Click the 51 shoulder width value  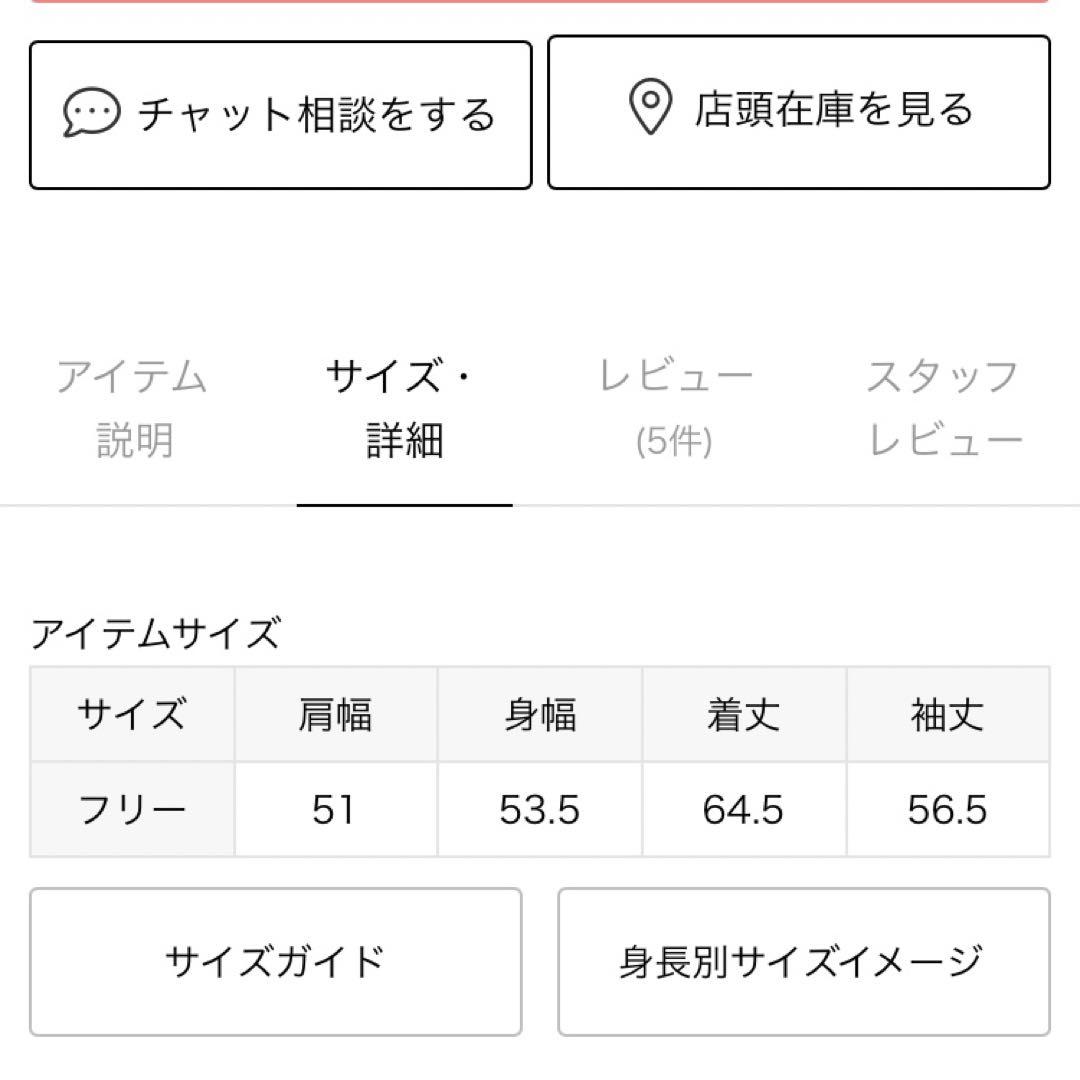tap(333, 809)
